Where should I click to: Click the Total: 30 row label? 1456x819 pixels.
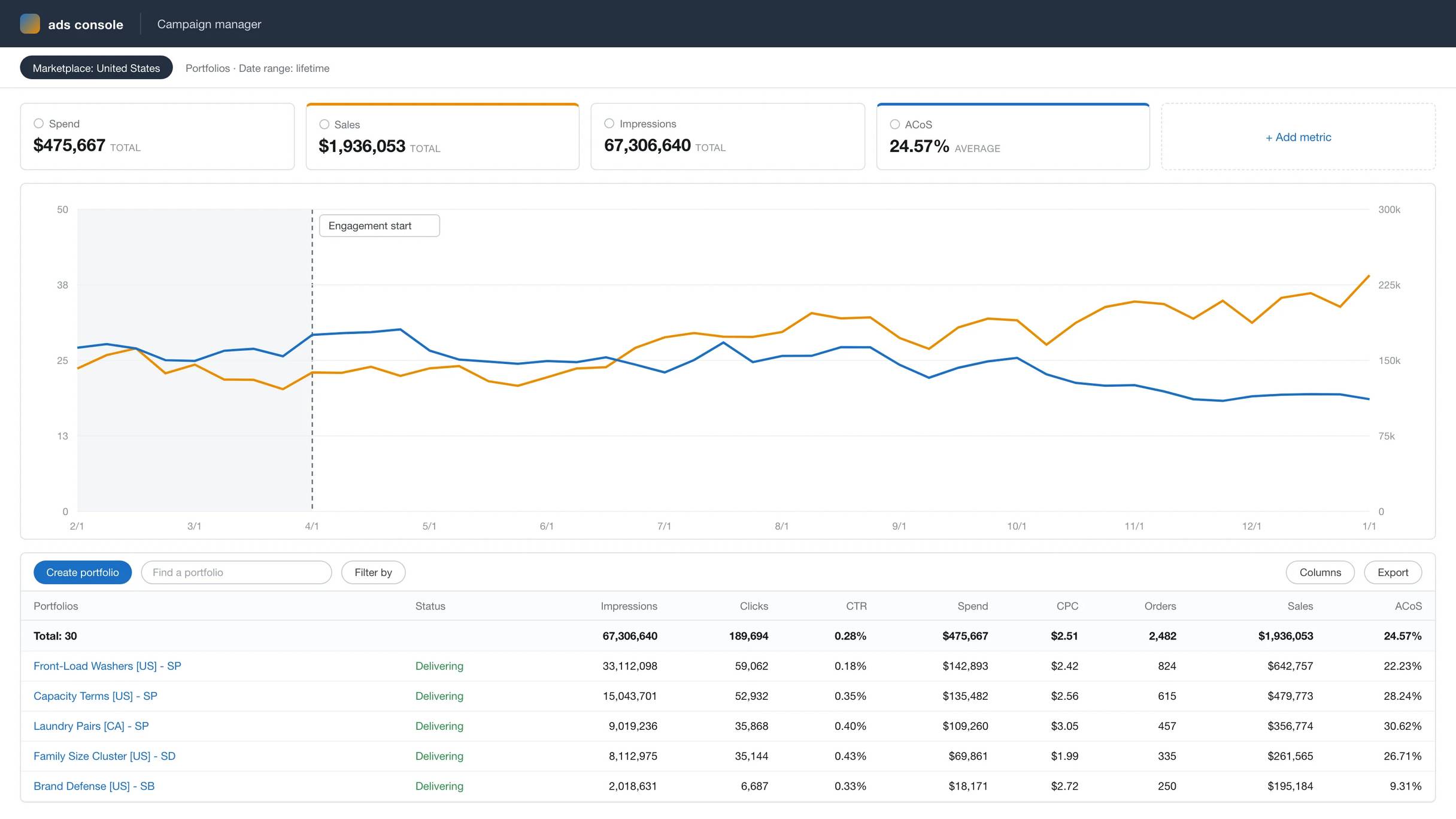55,636
